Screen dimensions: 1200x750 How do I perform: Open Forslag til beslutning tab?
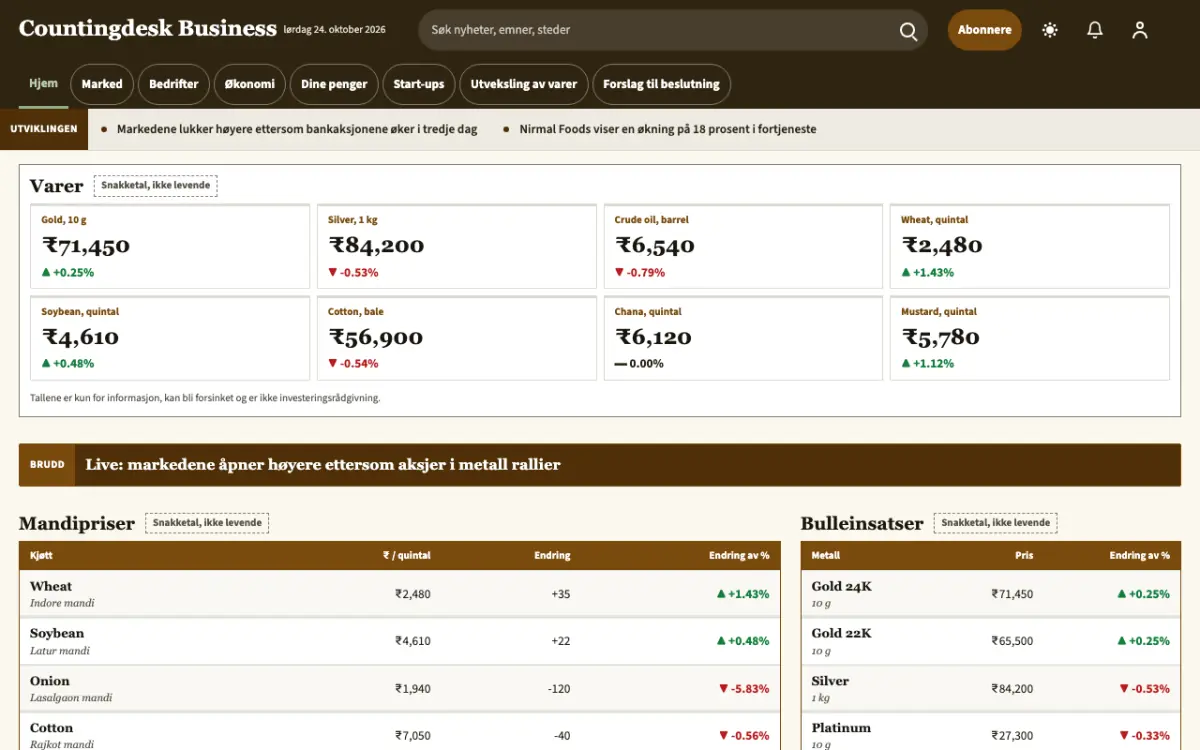(661, 84)
